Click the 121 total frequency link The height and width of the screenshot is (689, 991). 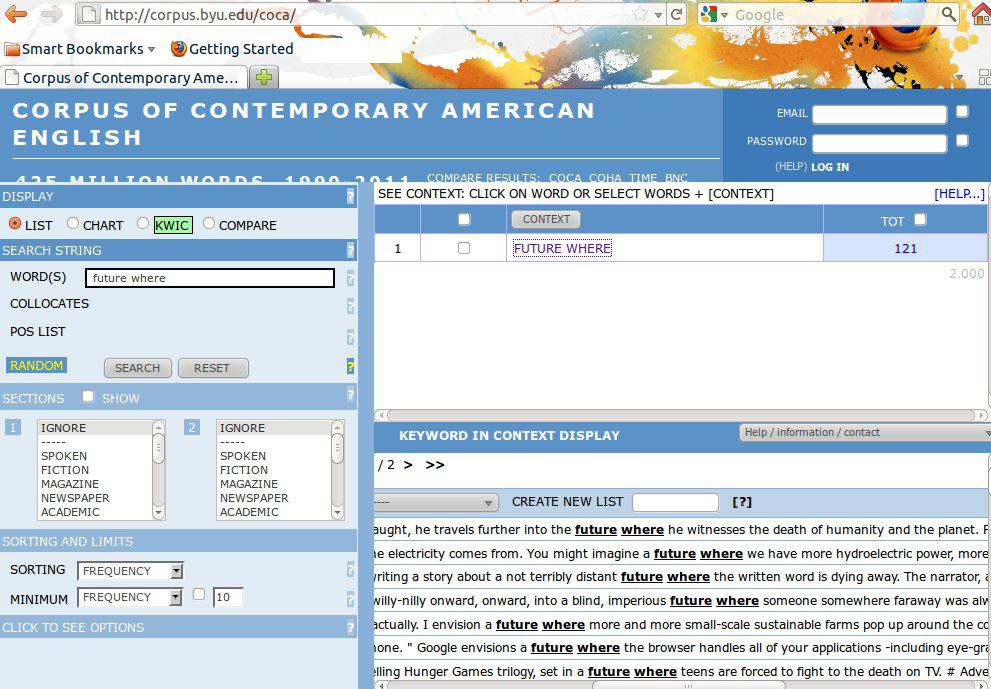pos(905,248)
